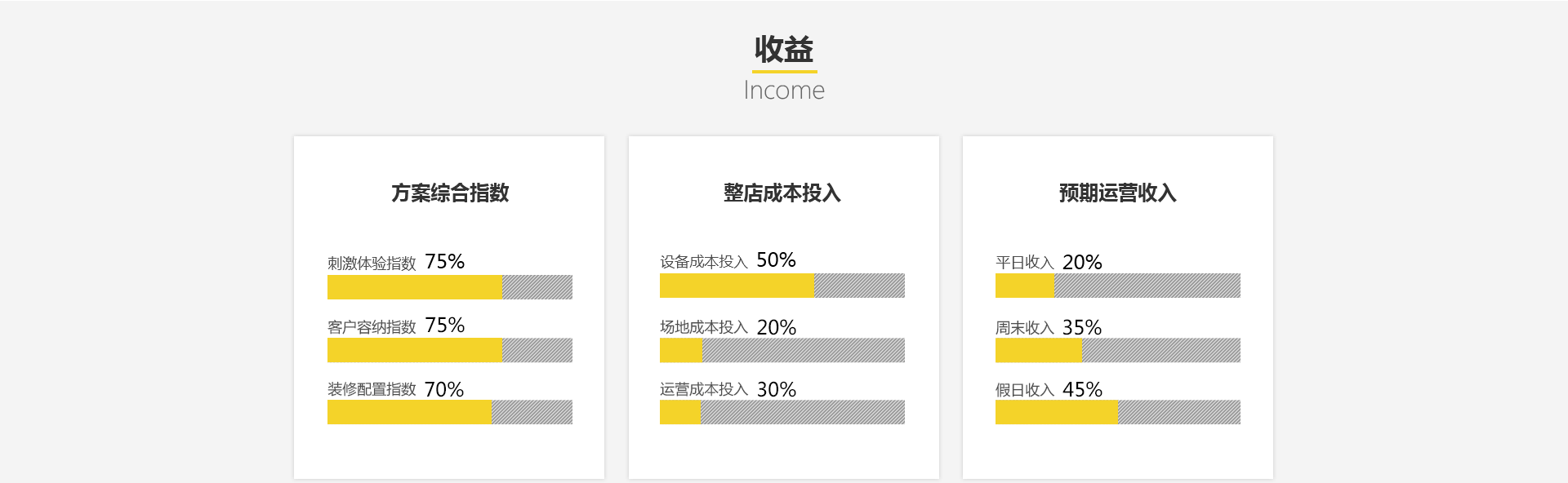Click the Income subtitle text
Viewport: 1568px width, 483px height.
784,91
